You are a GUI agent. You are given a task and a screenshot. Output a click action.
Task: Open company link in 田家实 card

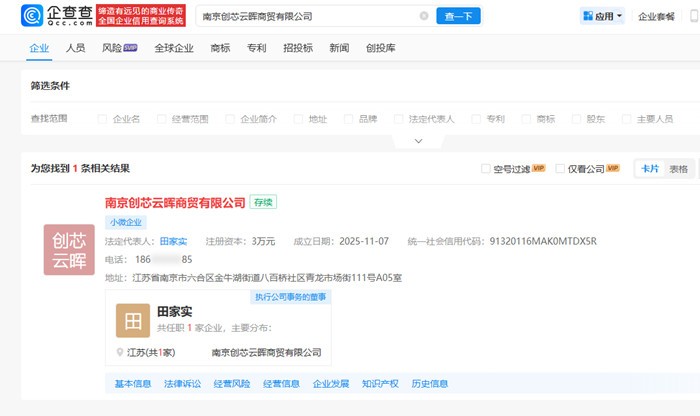267,353
